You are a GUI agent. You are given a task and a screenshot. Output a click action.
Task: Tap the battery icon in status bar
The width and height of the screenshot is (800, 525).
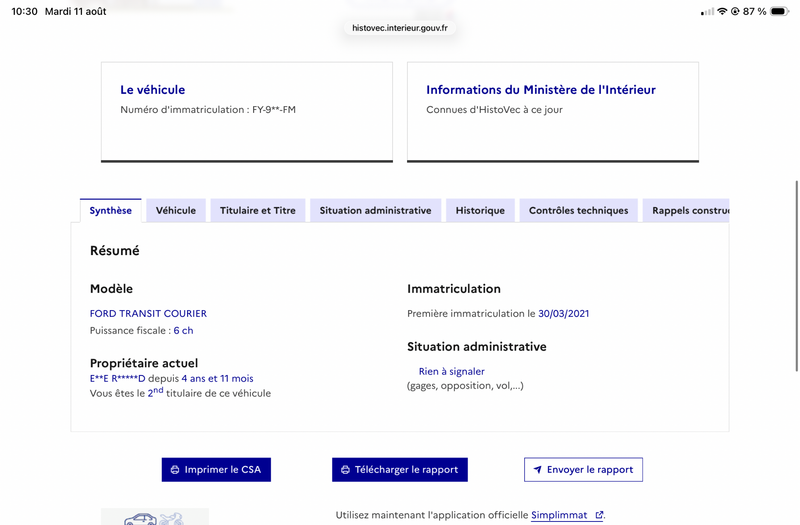tap(780, 11)
